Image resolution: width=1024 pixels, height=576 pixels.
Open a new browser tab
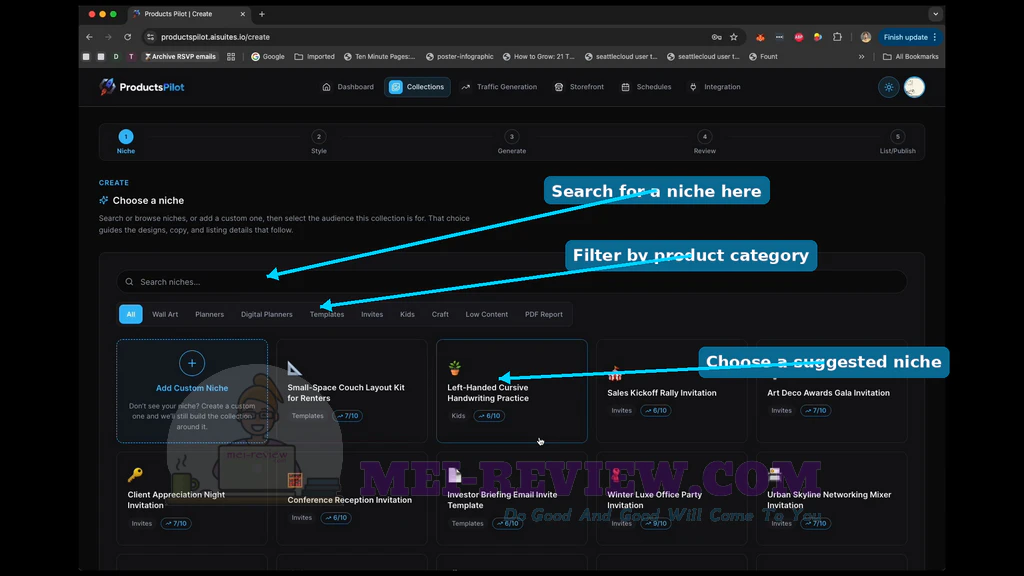(x=262, y=14)
